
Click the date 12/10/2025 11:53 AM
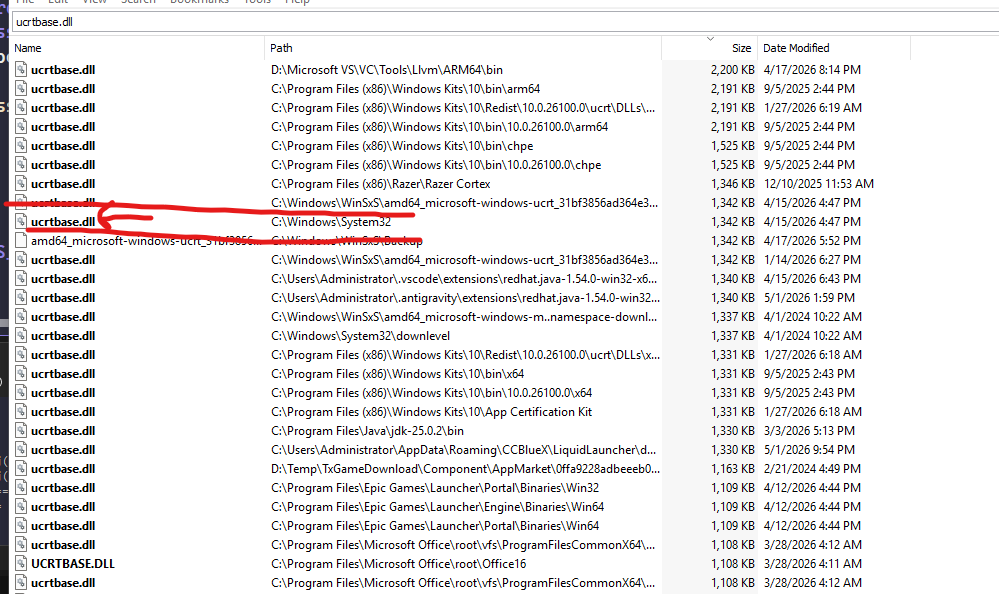819,184
